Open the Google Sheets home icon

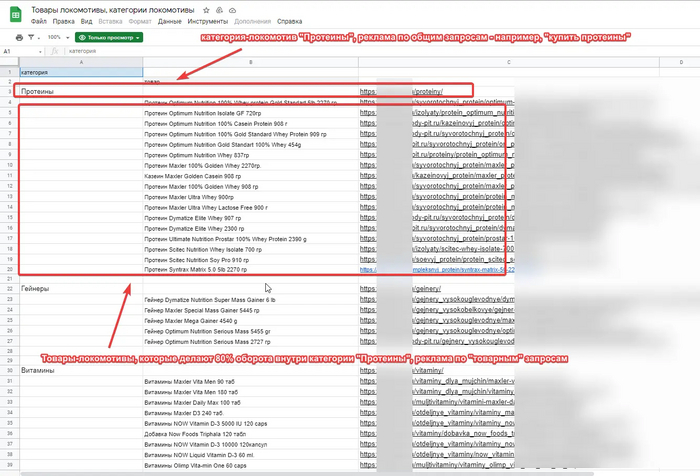pyautogui.click(x=16, y=14)
